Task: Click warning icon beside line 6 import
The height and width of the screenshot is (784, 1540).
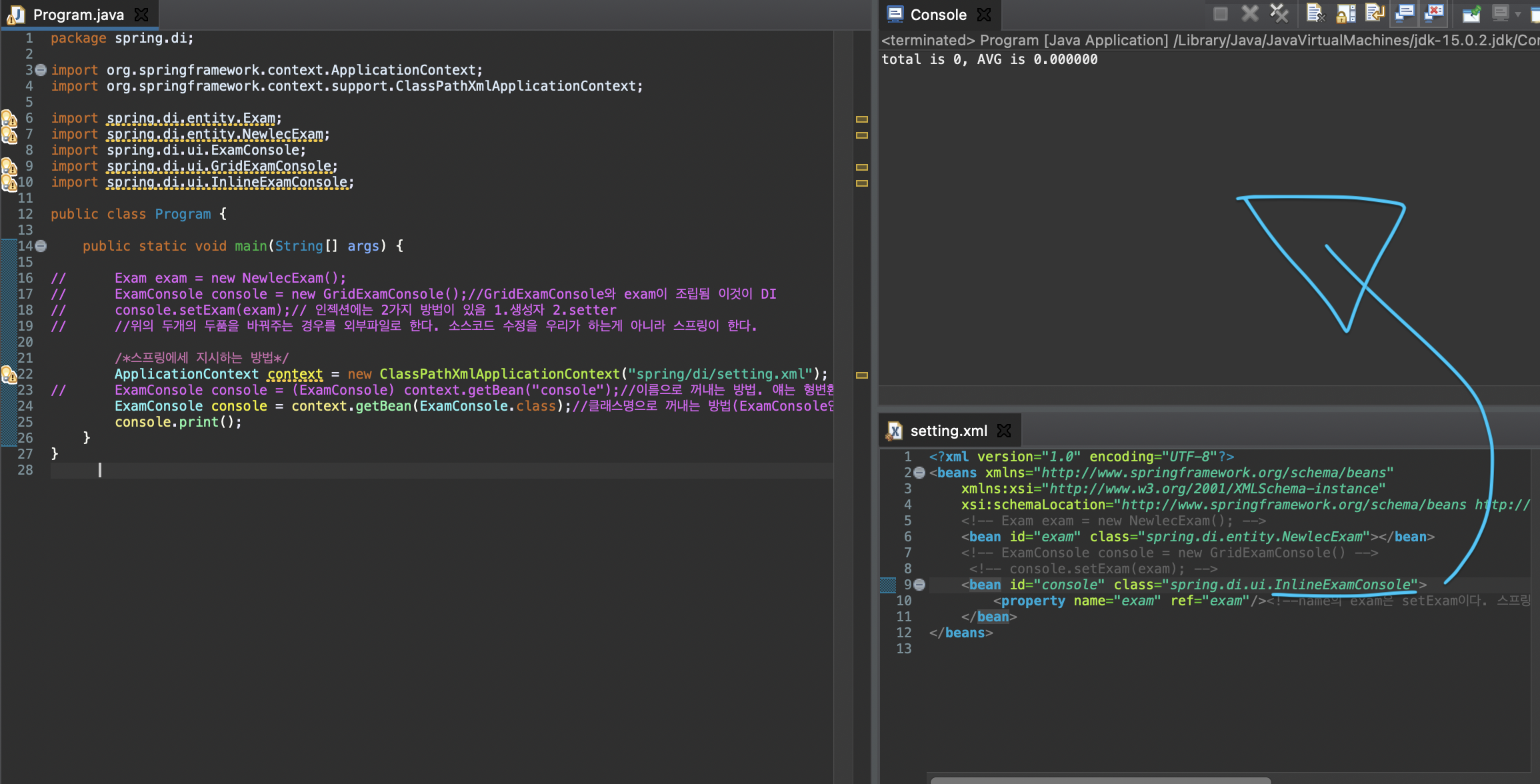Action: coord(9,119)
